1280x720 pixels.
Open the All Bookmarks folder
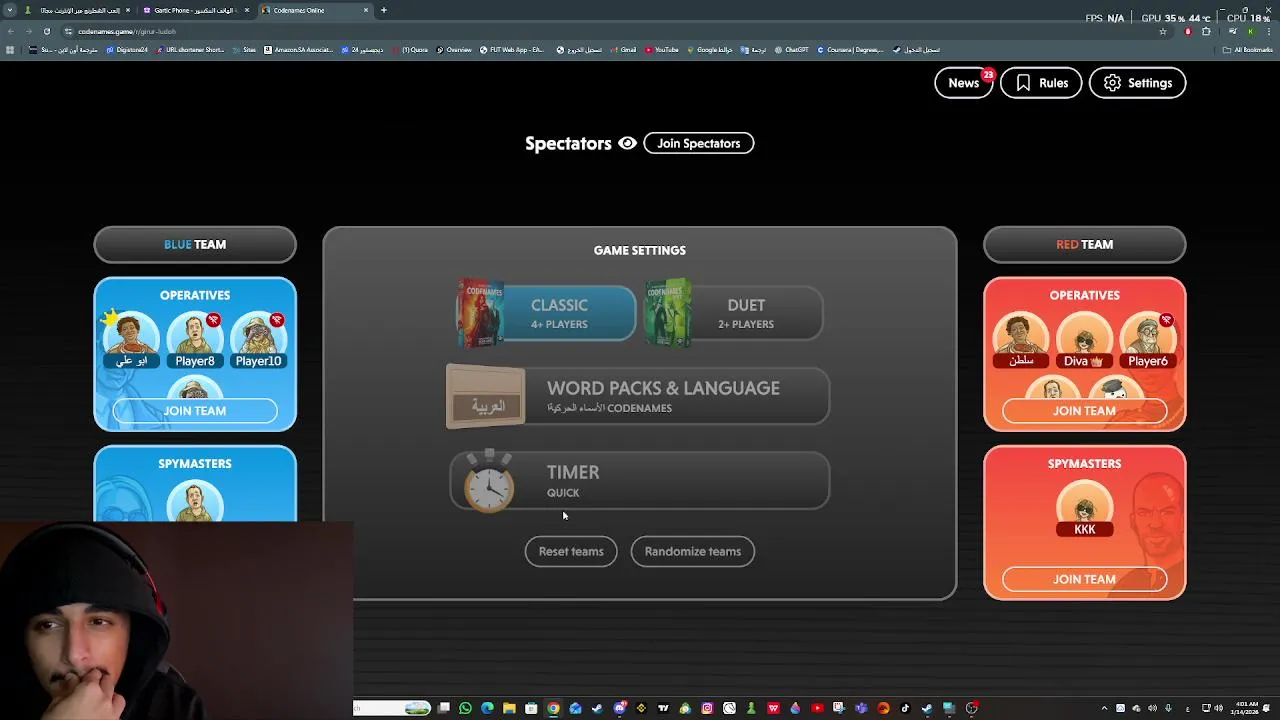(x=1248, y=50)
